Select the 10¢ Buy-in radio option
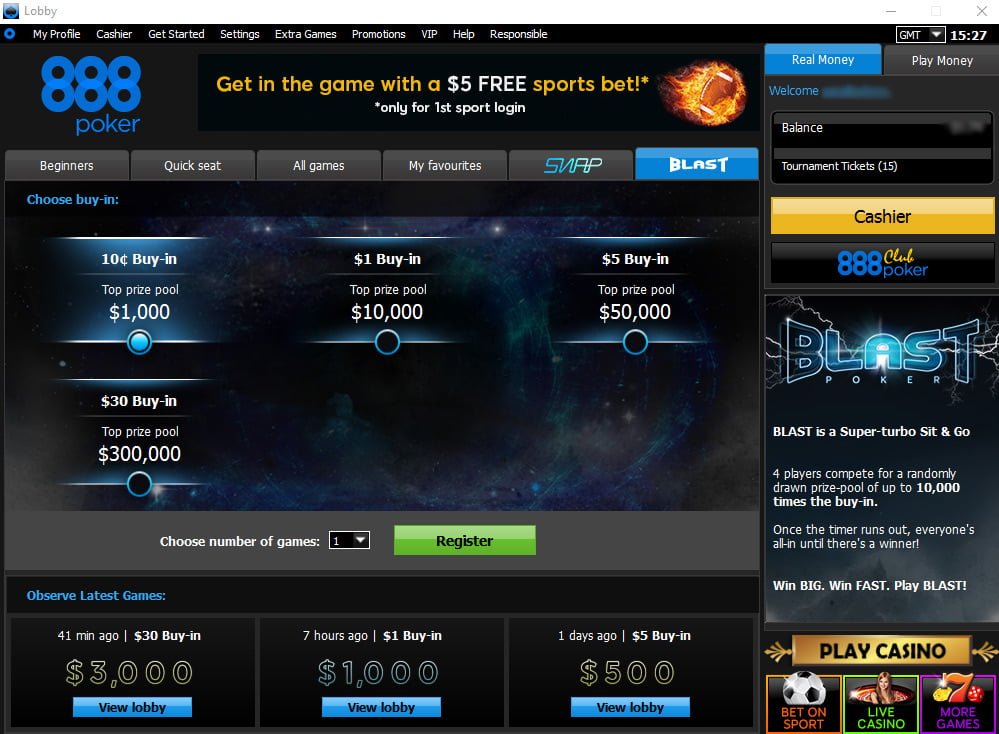The height and width of the screenshot is (734, 999). tap(139, 342)
